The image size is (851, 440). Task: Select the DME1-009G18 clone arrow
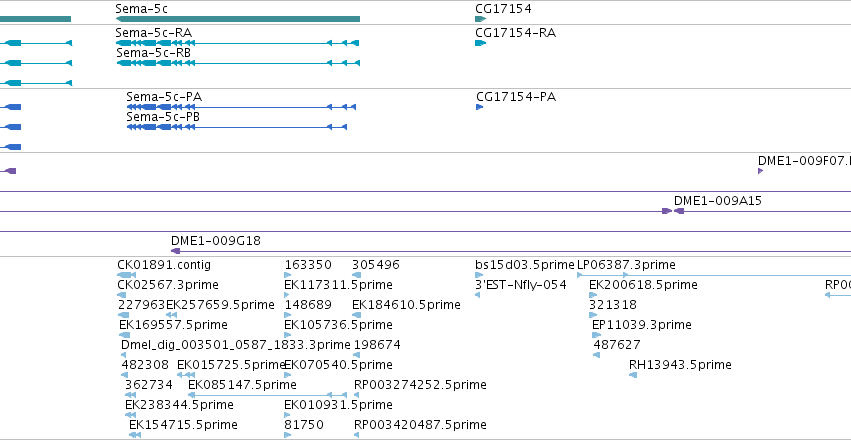click(175, 251)
